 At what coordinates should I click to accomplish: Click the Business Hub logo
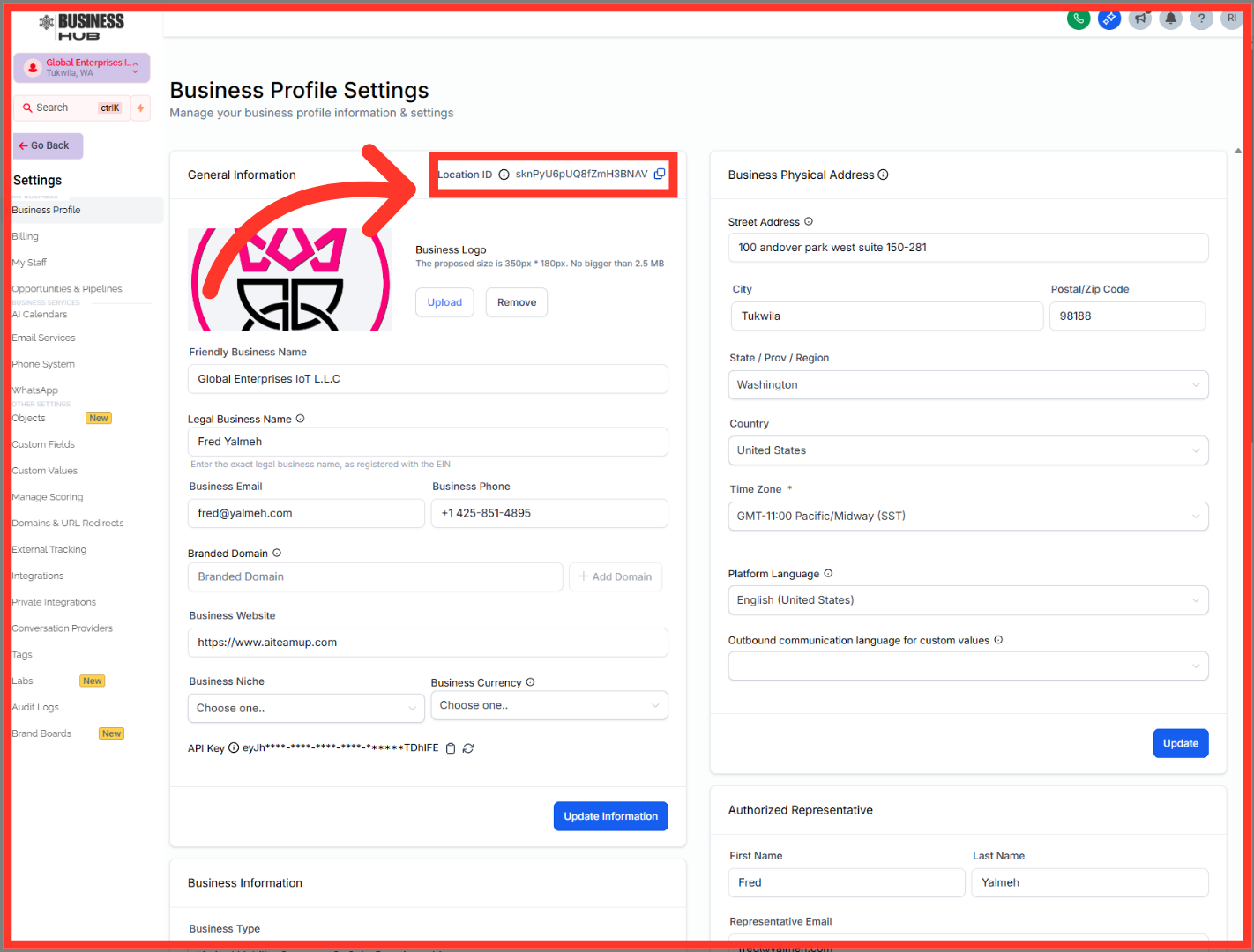82,26
